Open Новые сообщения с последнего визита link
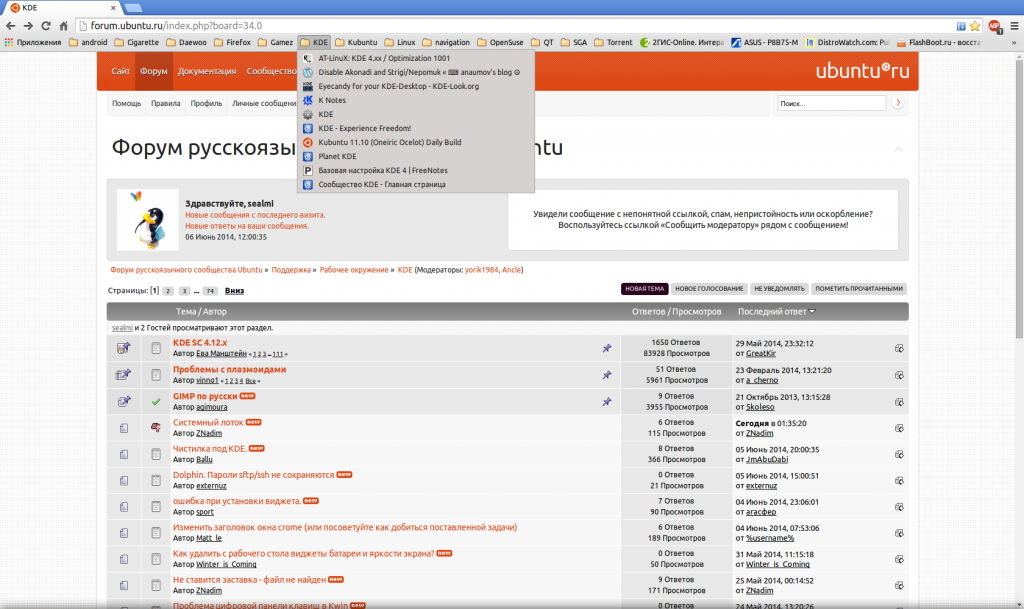The width and height of the screenshot is (1024, 609). pyautogui.click(x=255, y=215)
